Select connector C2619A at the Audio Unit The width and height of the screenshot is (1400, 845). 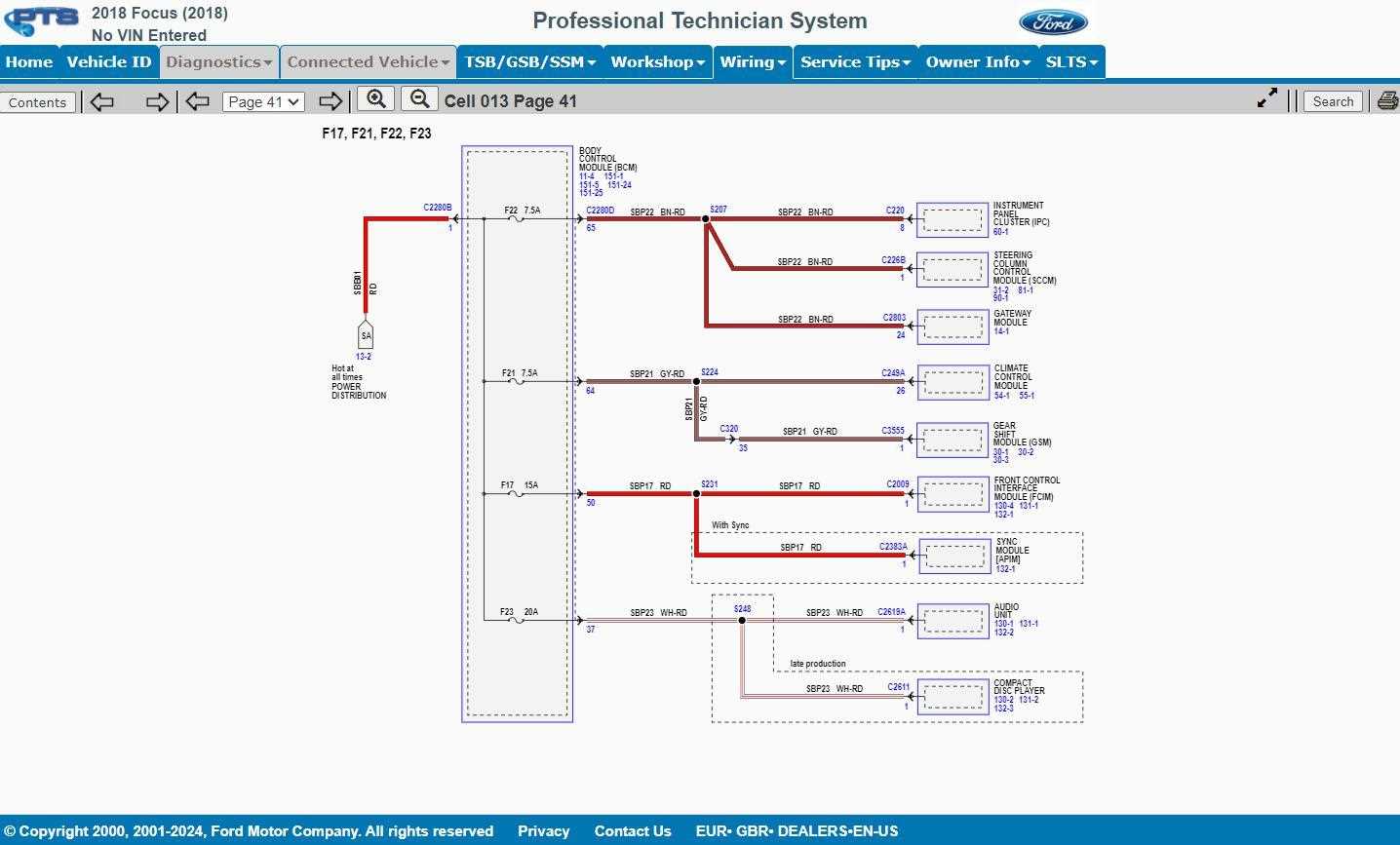tap(891, 612)
